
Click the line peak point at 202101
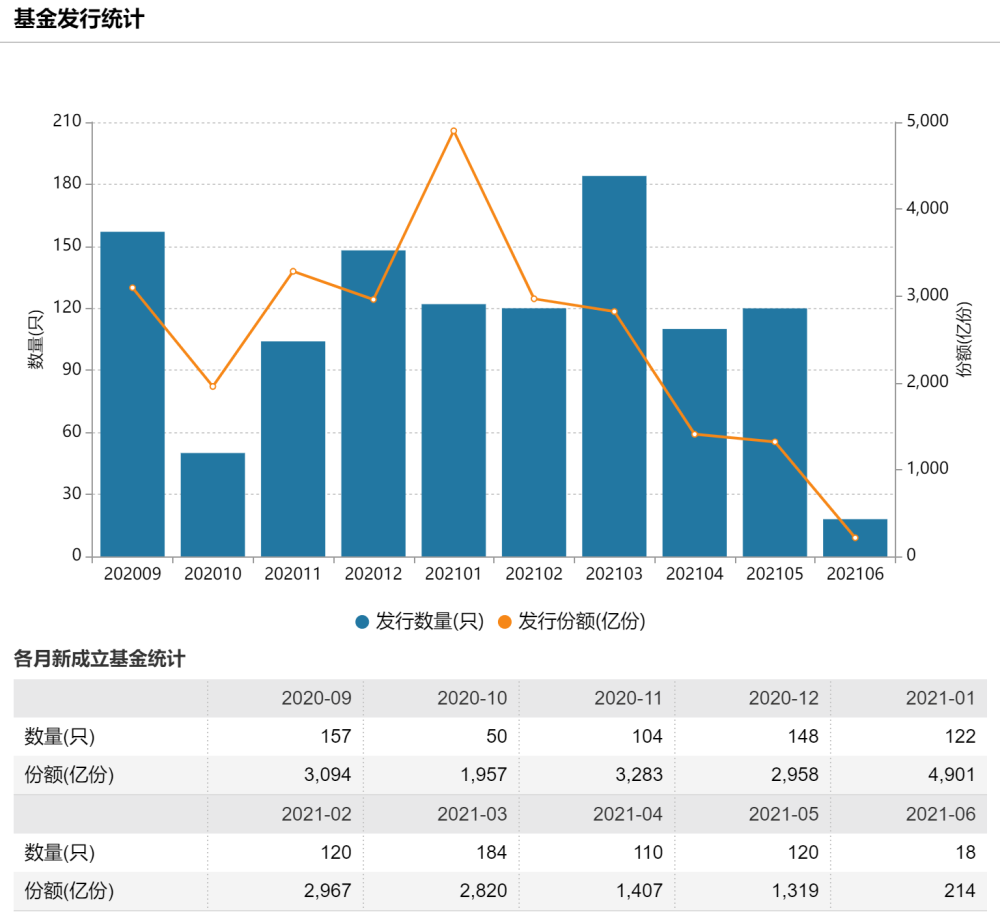(x=454, y=131)
